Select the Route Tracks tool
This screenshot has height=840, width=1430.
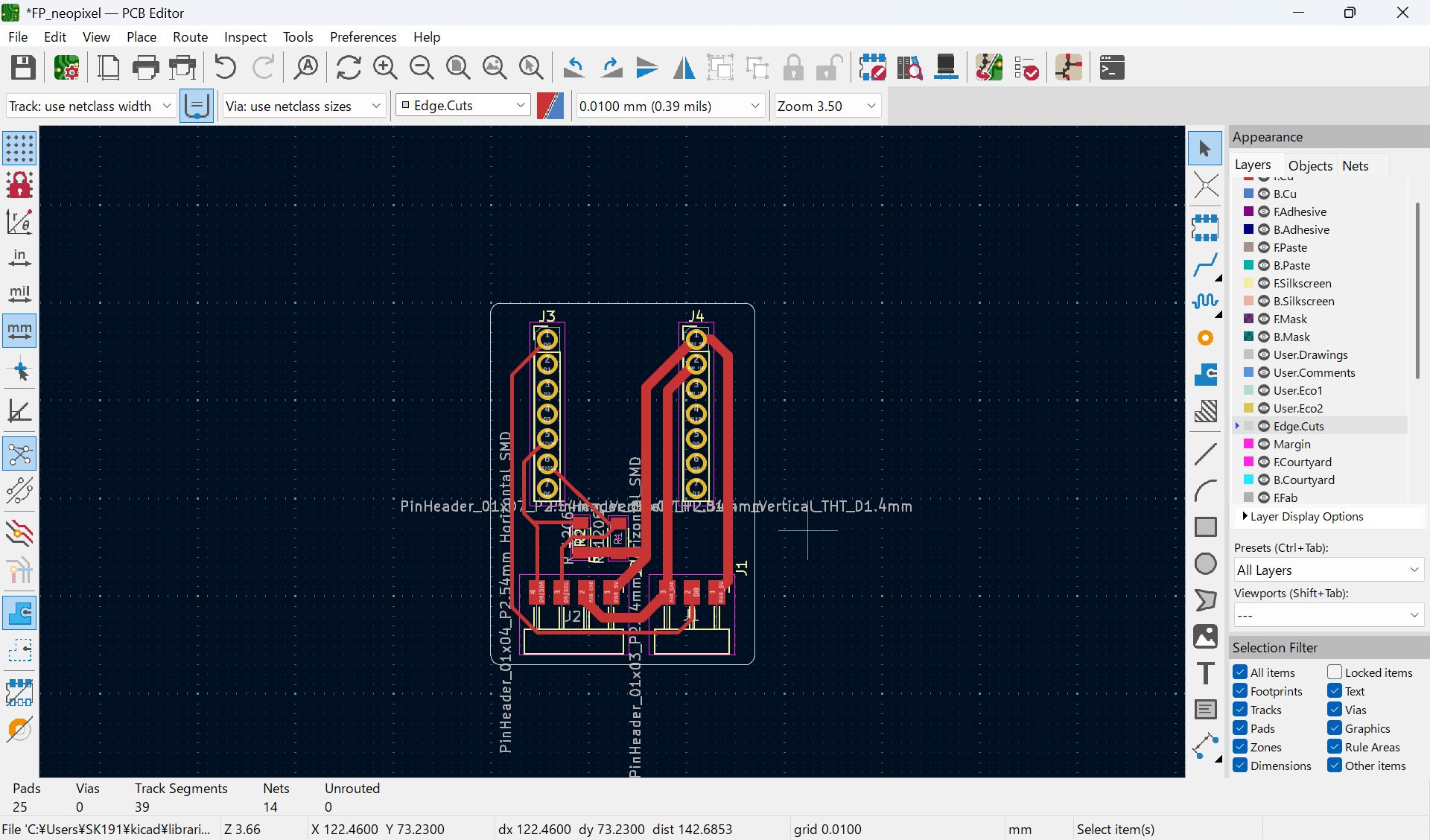(1205, 264)
